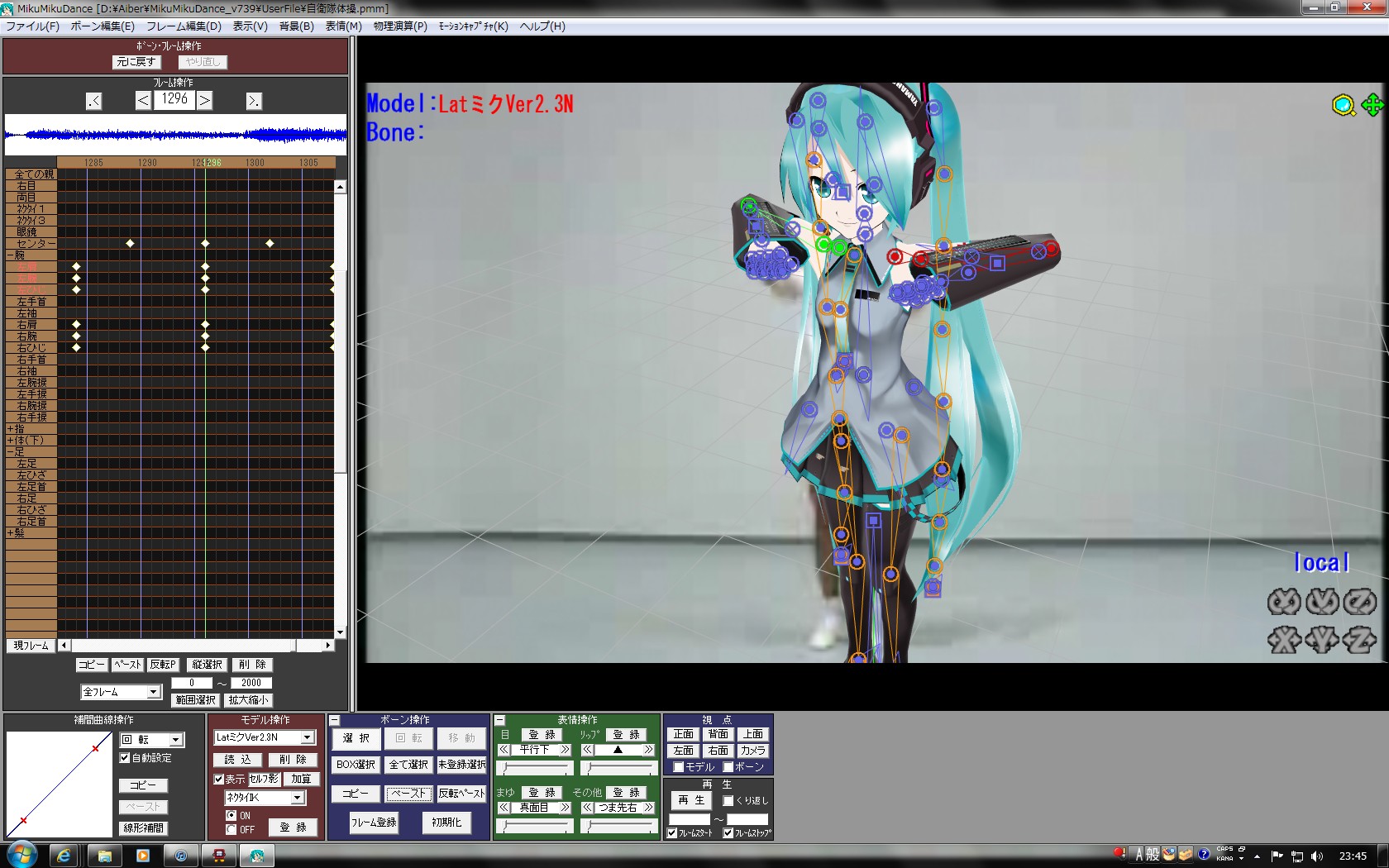This screenshot has width=1389, height=868.
Task: Open Internet Explorer from the taskbar
Action: 64,856
